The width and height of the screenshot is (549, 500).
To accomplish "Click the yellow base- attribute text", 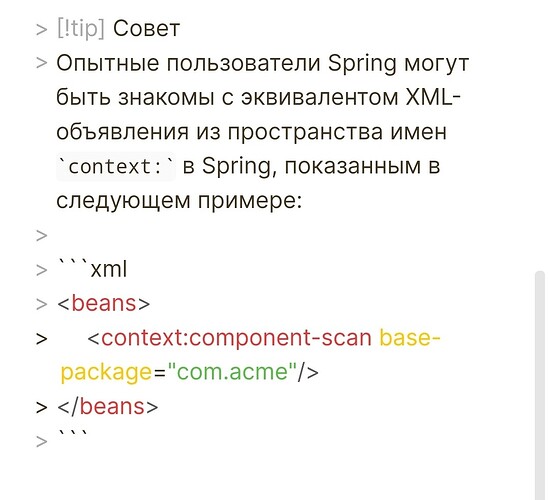I will point(410,338).
